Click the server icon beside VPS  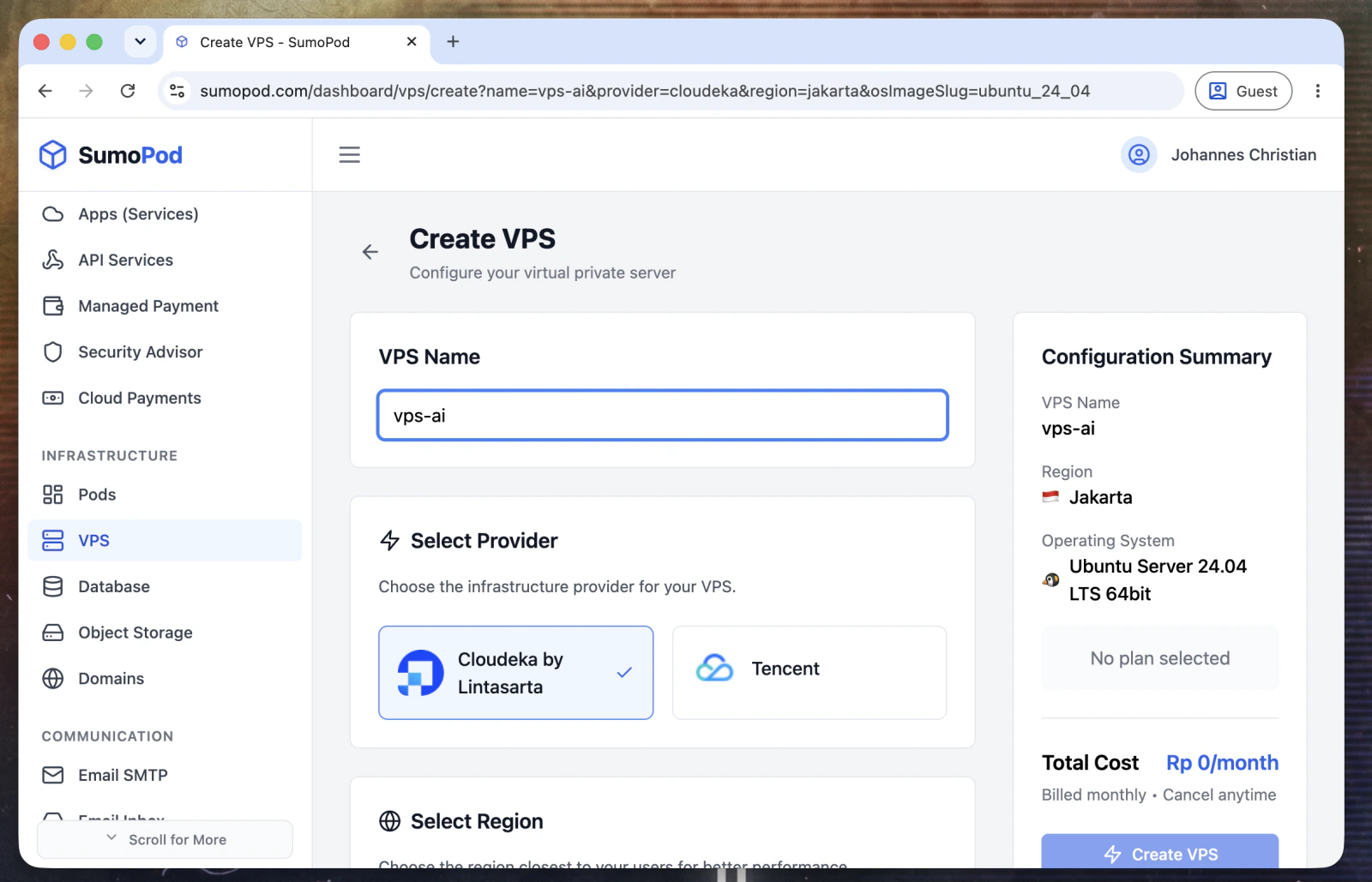click(53, 541)
